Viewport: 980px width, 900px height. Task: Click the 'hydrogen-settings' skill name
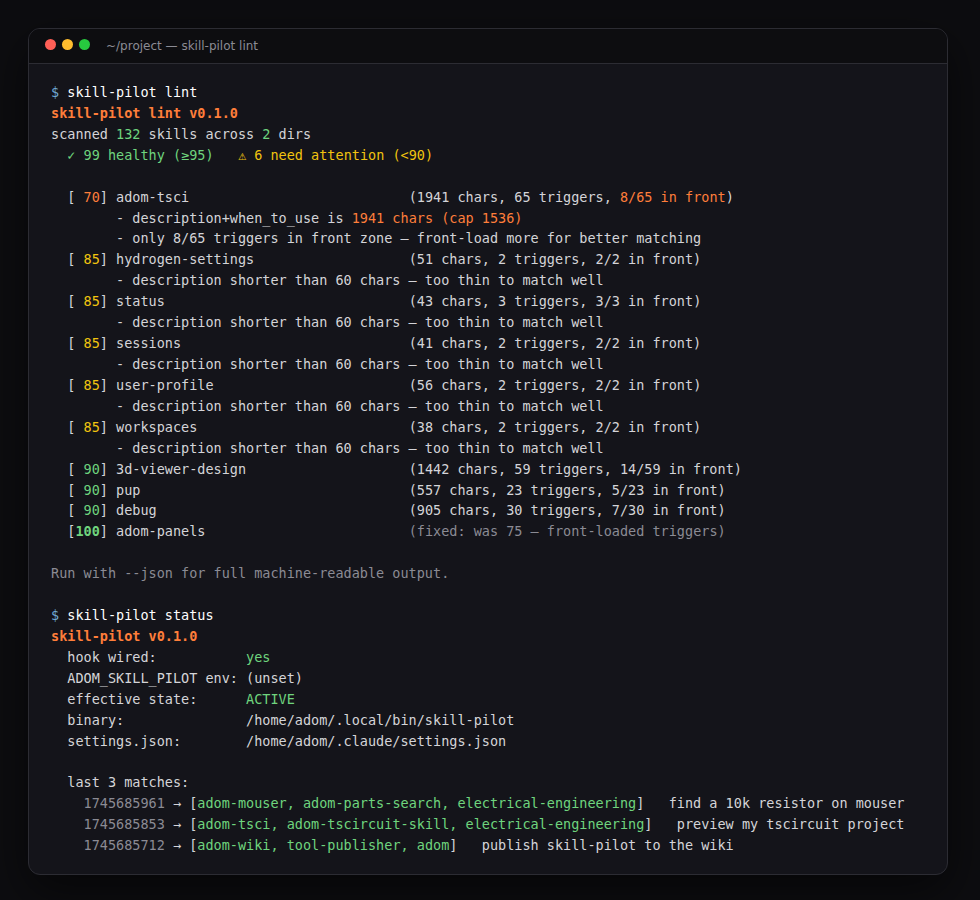tap(185, 259)
